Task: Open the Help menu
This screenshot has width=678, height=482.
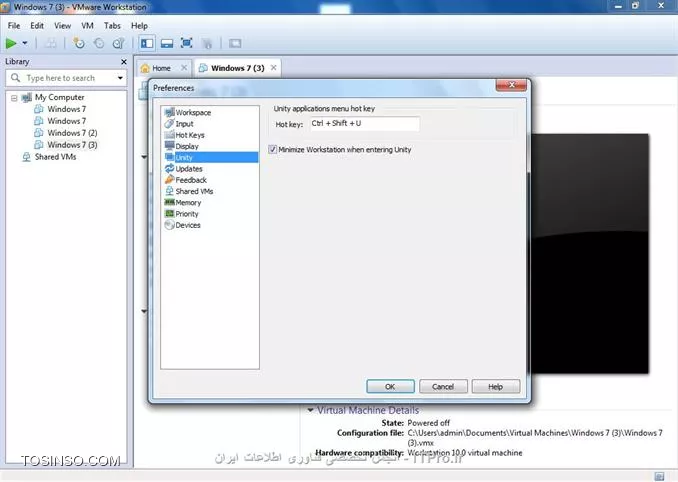Action: 139,26
